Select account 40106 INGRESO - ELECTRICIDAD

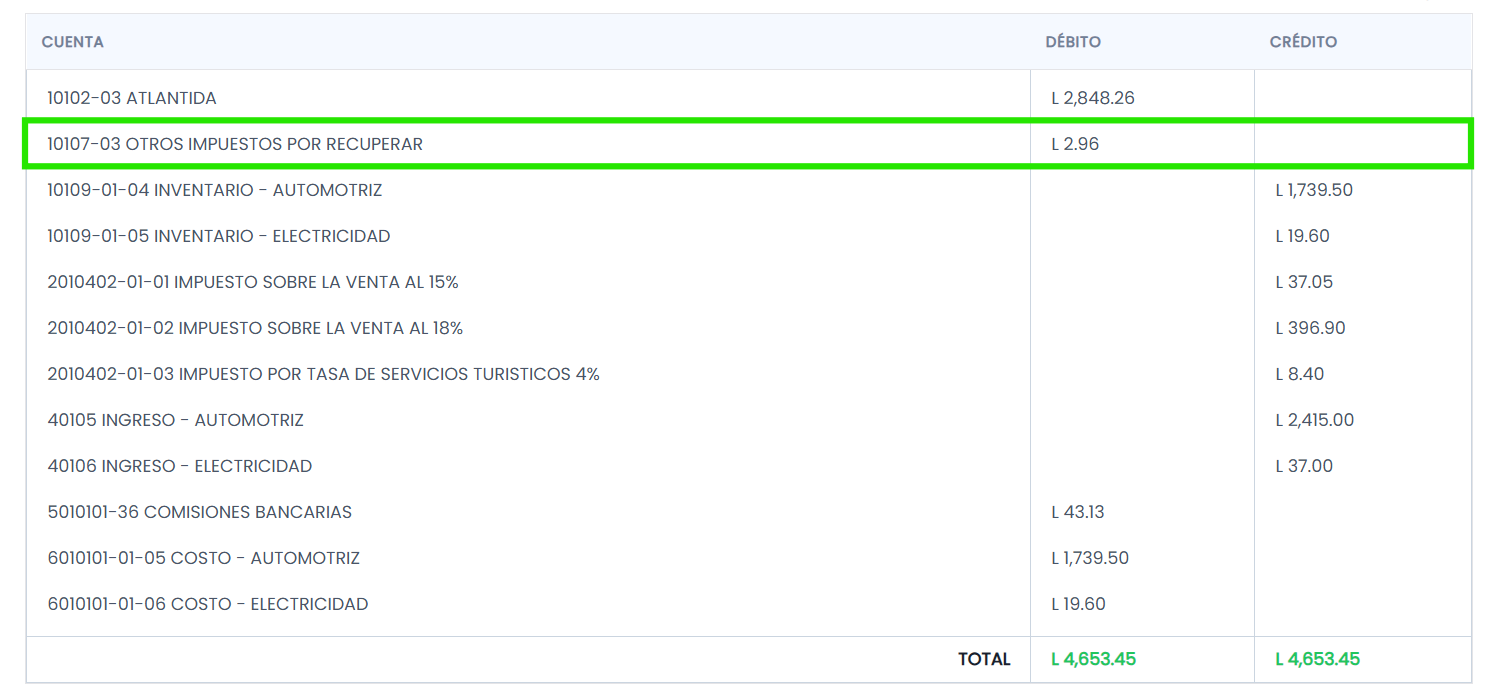click(180, 466)
